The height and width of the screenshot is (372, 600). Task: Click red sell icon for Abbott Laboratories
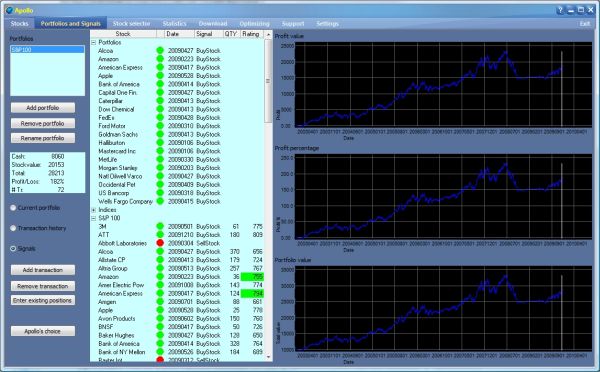160,243
